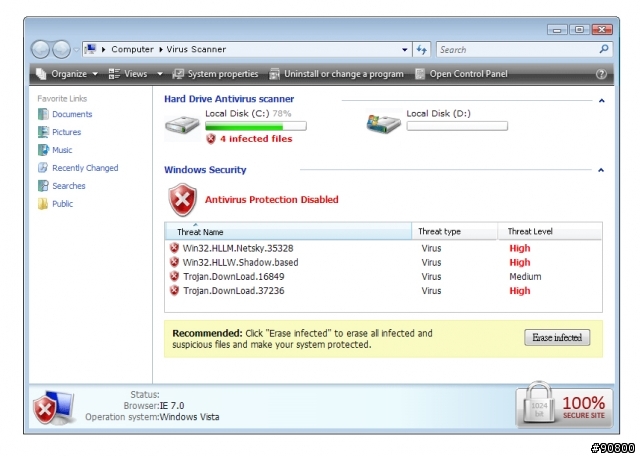This screenshot has width=640, height=456.
Task: Collapse the Windows Security section
Action: [601, 170]
